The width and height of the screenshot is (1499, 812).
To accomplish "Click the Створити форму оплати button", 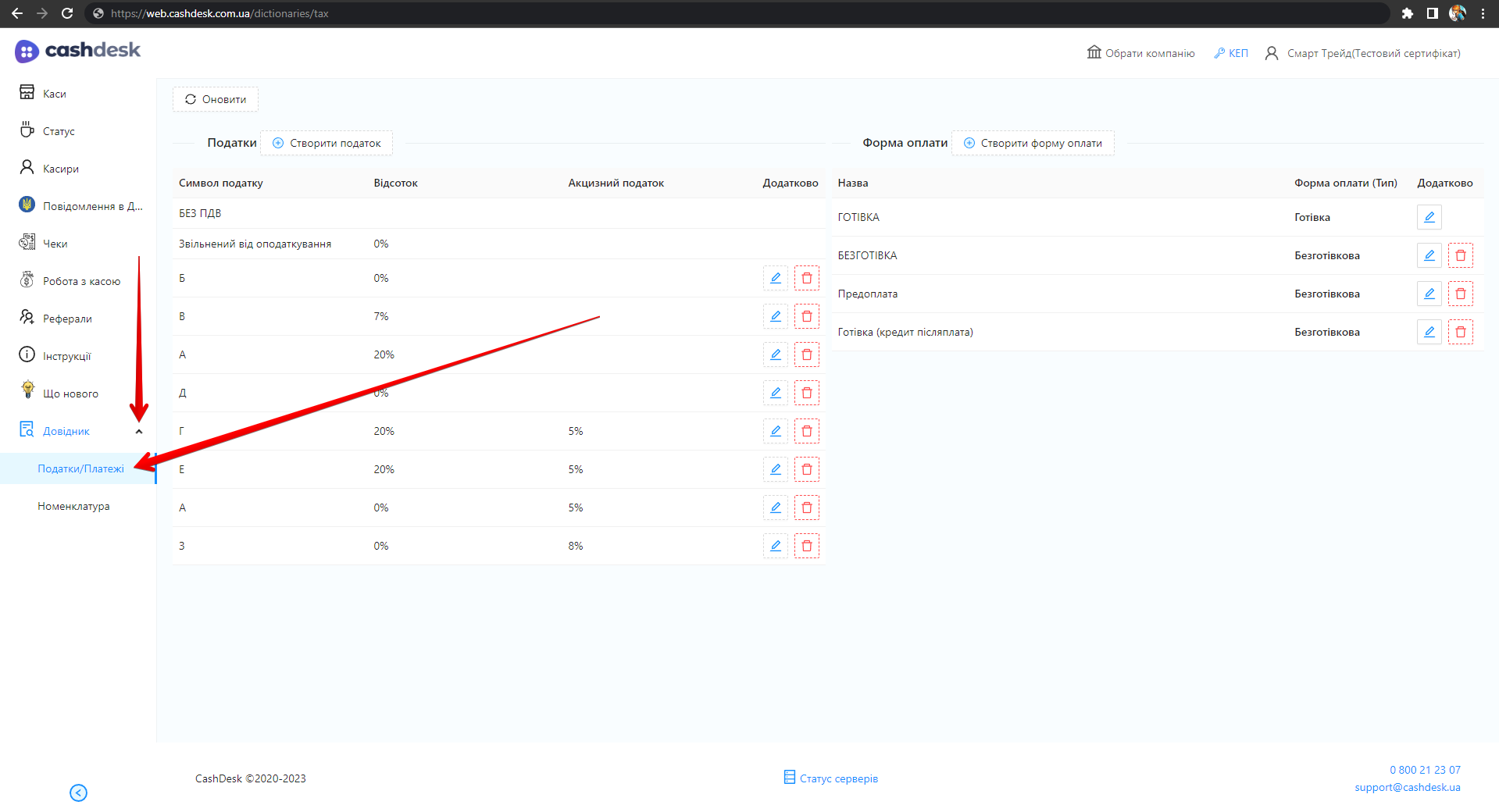I will (1033, 143).
